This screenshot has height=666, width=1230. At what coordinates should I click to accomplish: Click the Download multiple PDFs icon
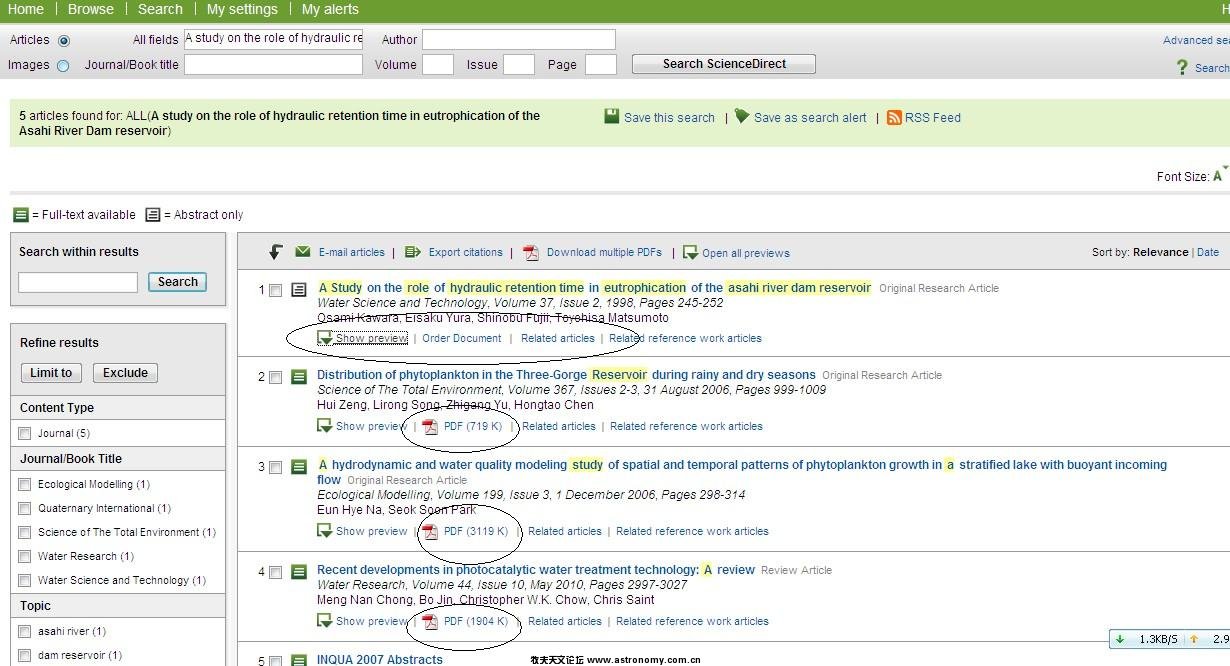pyautogui.click(x=531, y=253)
